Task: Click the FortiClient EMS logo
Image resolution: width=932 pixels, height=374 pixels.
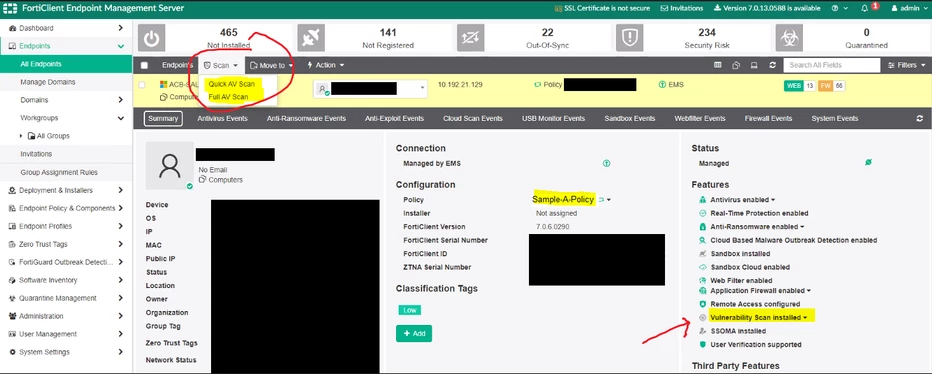Action: point(10,8)
